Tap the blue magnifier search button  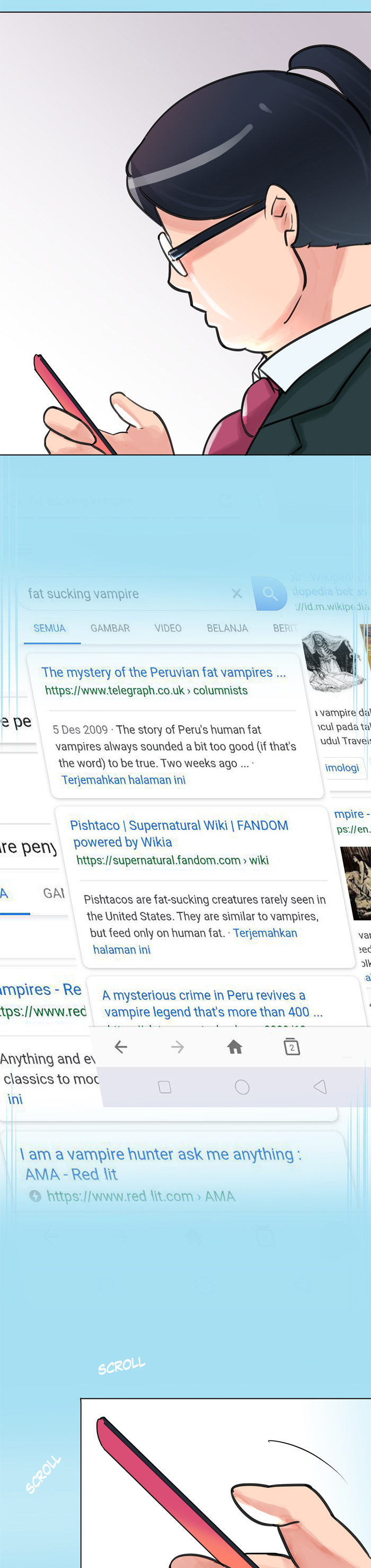[x=270, y=594]
